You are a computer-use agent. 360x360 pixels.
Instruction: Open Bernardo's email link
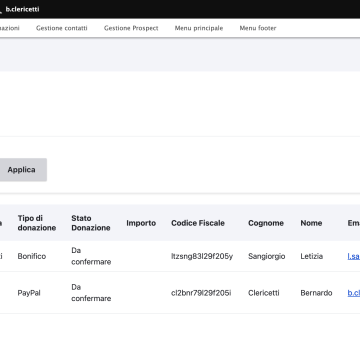pos(354,293)
